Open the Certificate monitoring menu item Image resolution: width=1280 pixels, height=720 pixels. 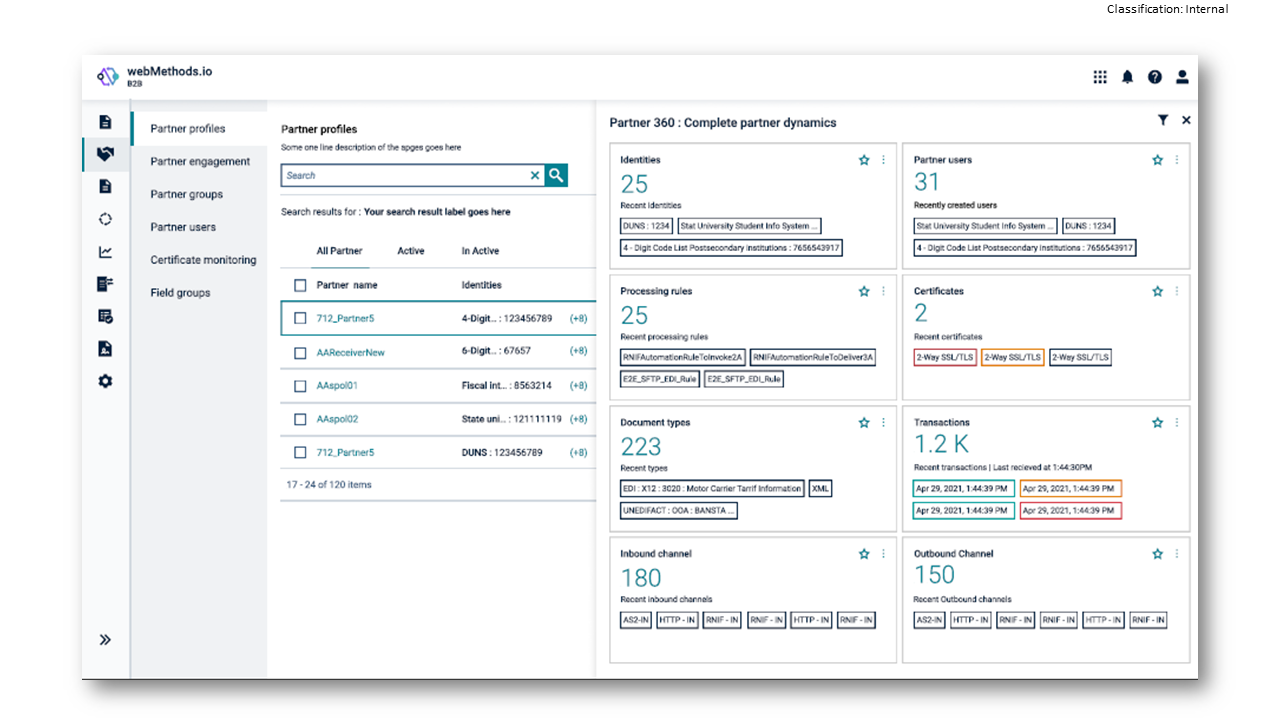203,259
